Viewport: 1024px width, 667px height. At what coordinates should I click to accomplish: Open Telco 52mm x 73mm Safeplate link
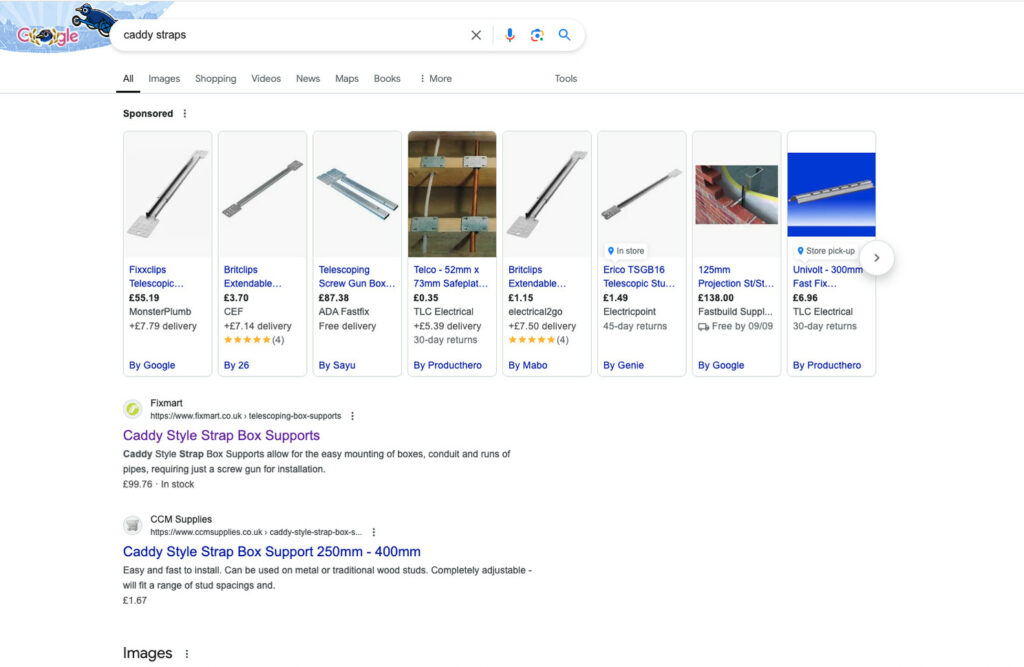(451, 277)
